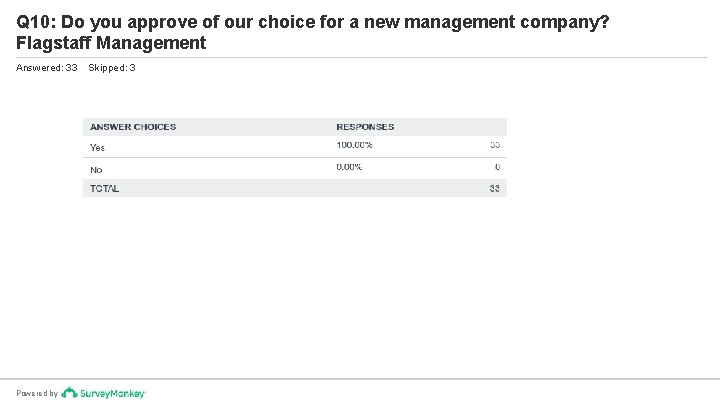Click the Yes row count of 33
The image size is (720, 405).
(x=495, y=145)
